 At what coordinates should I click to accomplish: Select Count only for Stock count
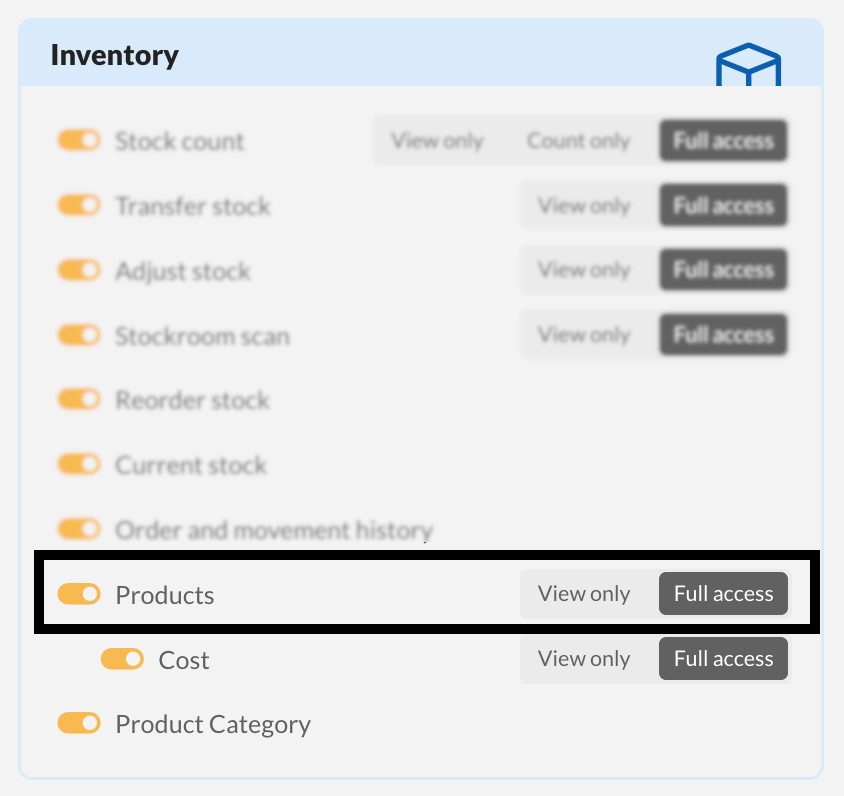578,141
